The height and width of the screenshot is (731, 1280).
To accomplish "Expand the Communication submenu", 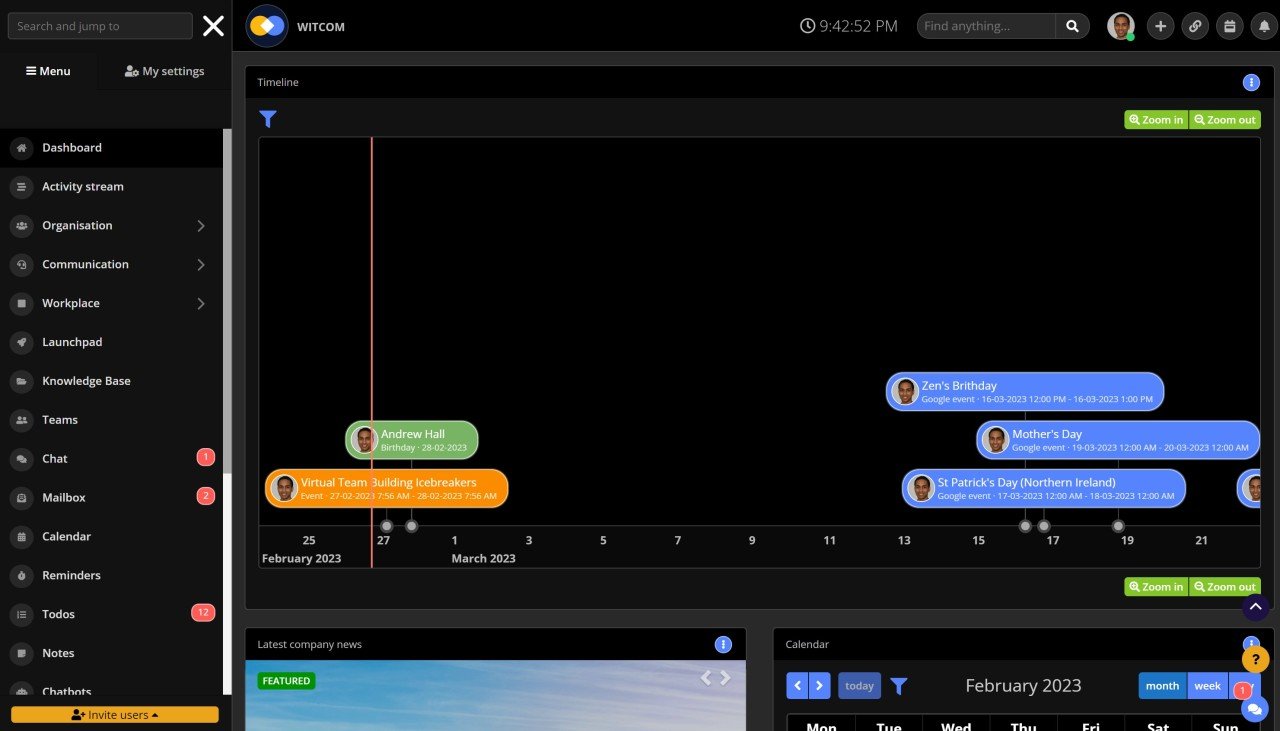I will [x=200, y=265].
